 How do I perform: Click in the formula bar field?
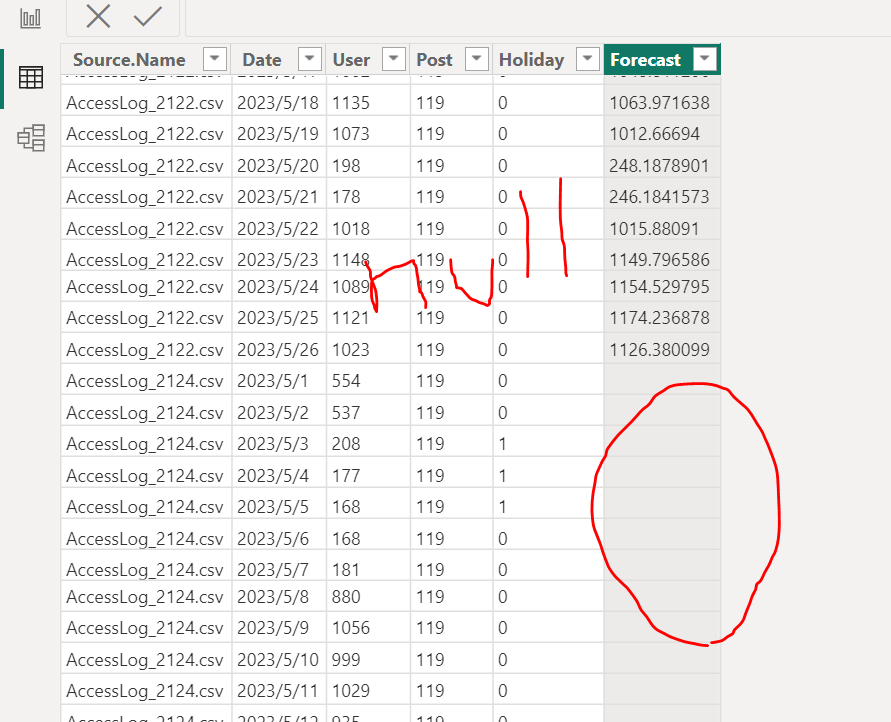click(x=538, y=18)
